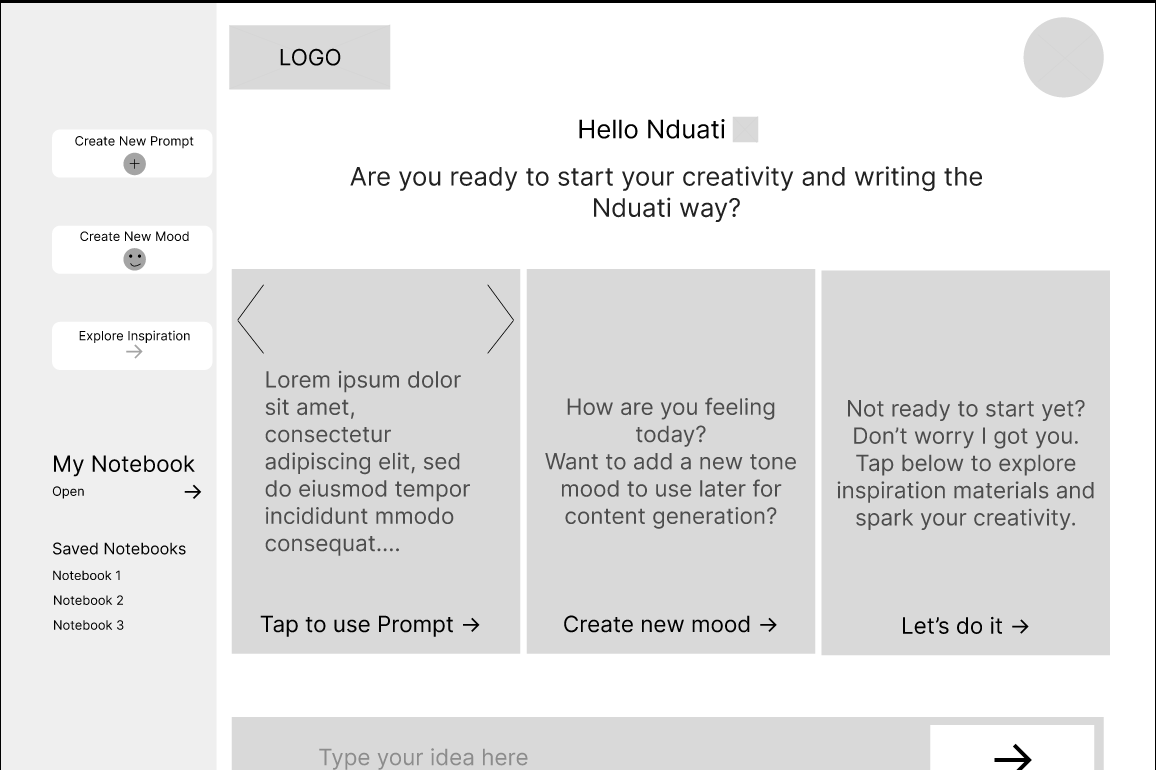Click the circular profile avatar
The image size is (1156, 770).
tap(1063, 58)
